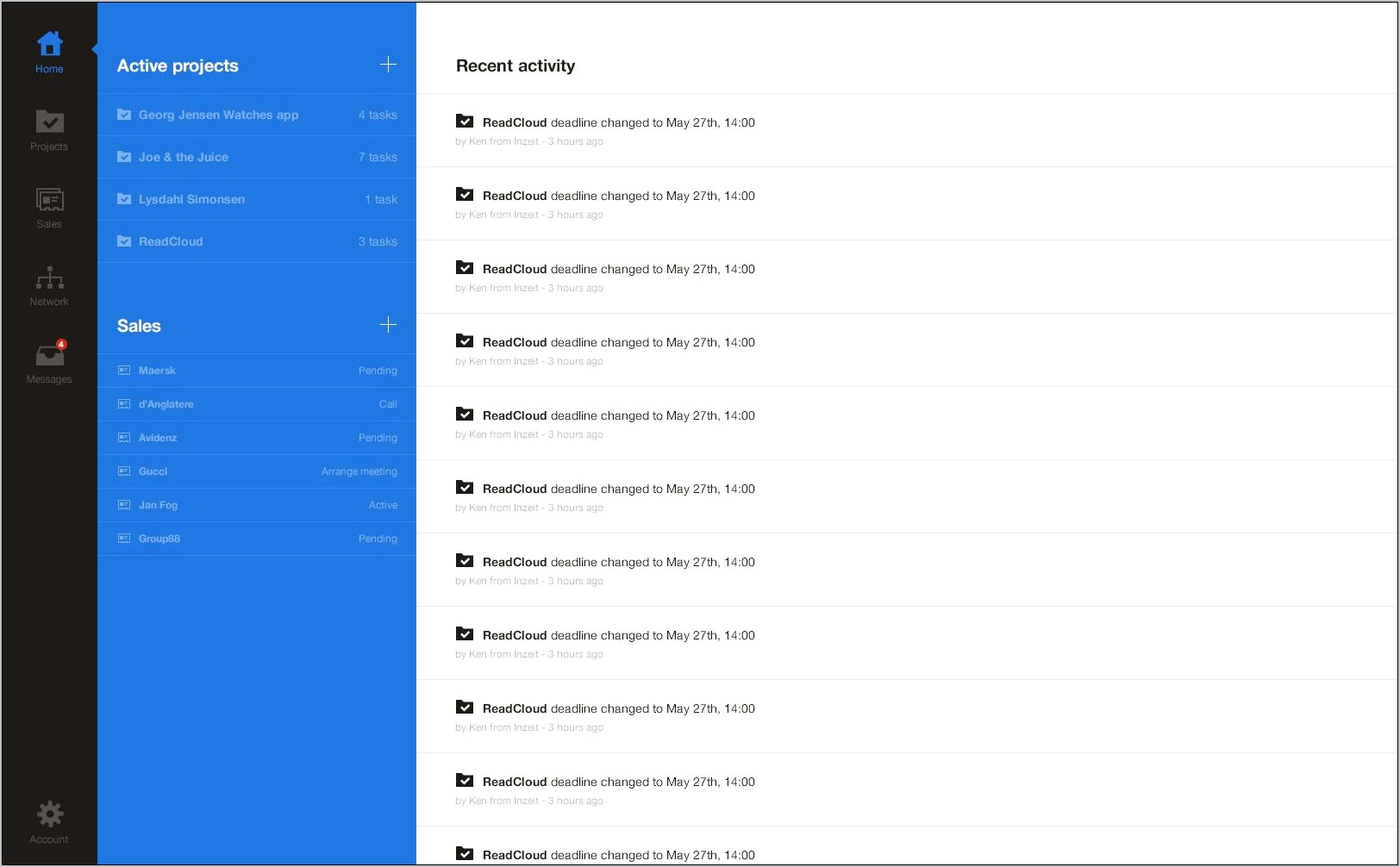Add a new active project with plus

click(388, 65)
